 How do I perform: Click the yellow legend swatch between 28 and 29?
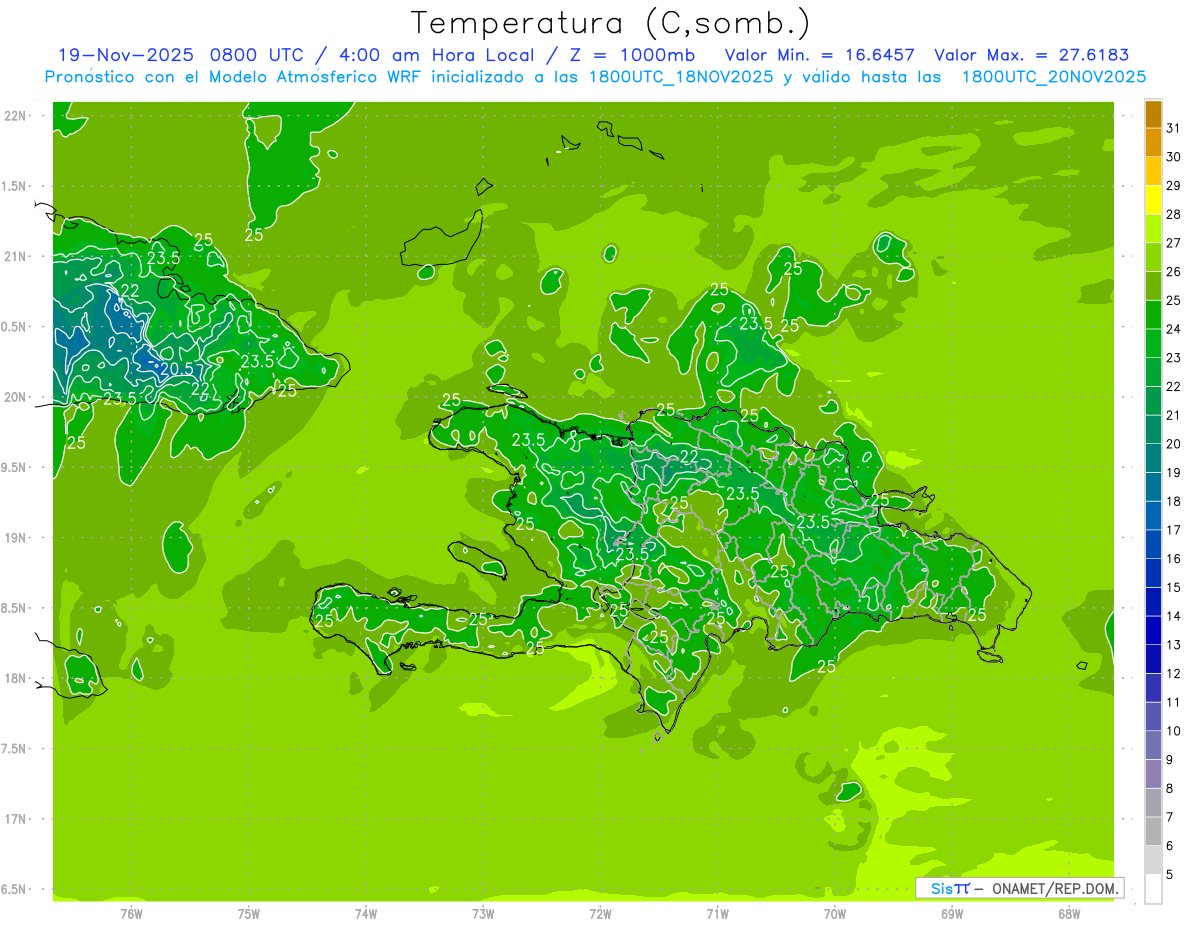click(x=1153, y=200)
